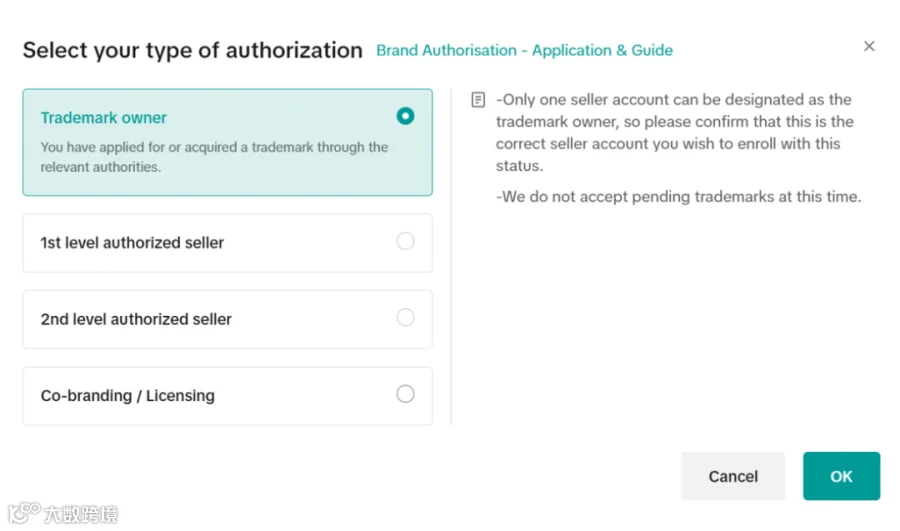This screenshot has height=531, width=900.
Task: Click the document note icon beside instructions
Action: coord(478,100)
